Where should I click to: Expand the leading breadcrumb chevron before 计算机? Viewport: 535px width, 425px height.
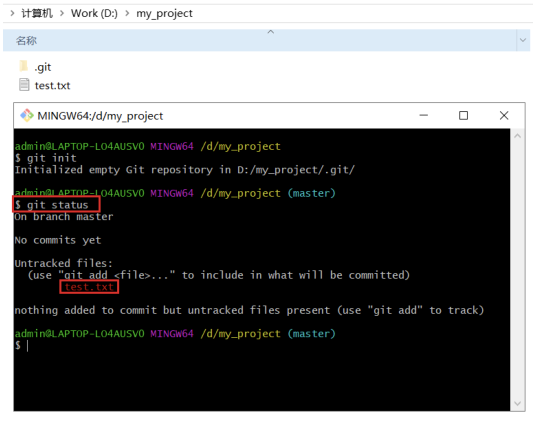tap(12, 13)
